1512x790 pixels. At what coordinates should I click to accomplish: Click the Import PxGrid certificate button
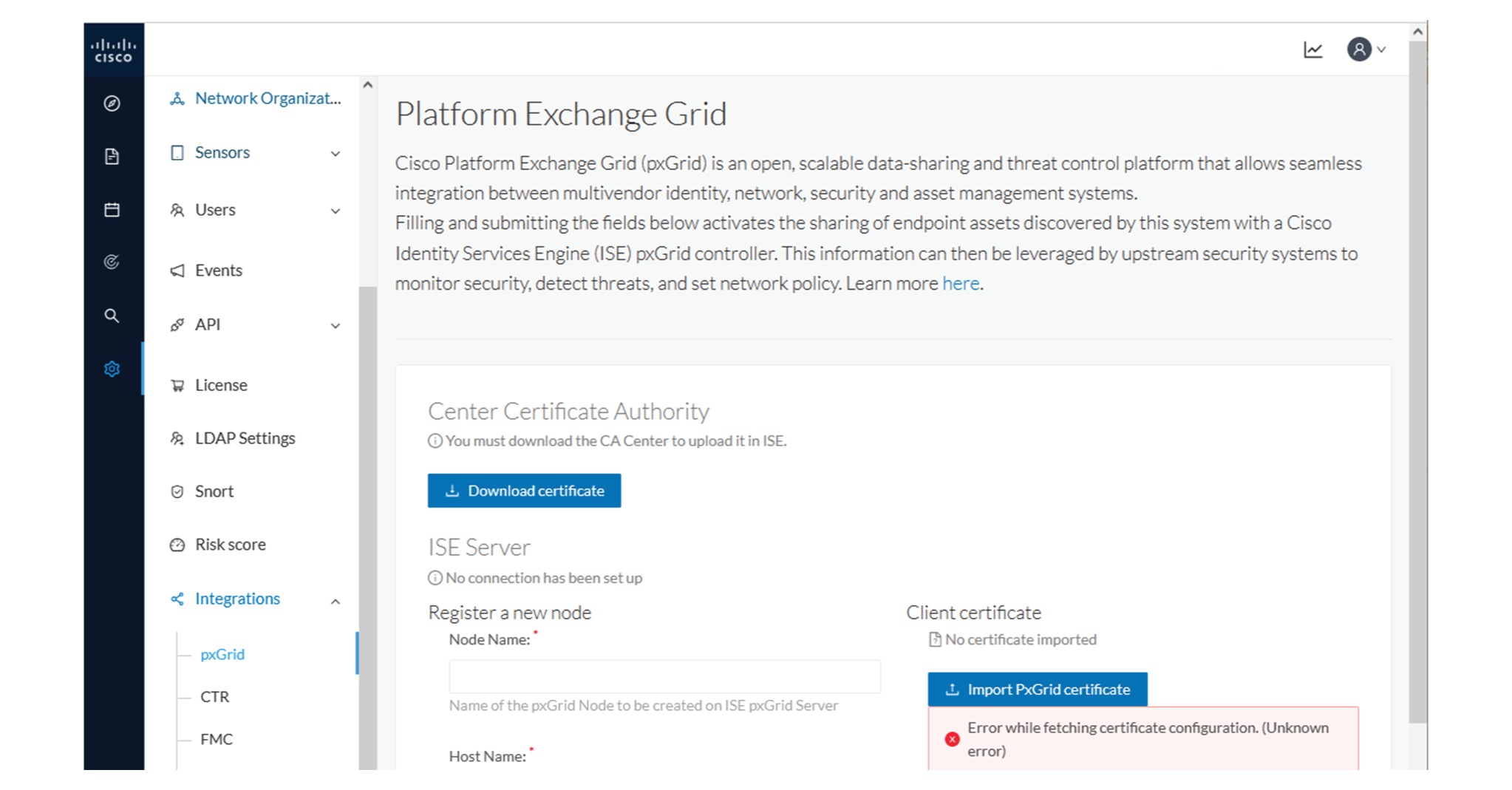pos(1038,689)
